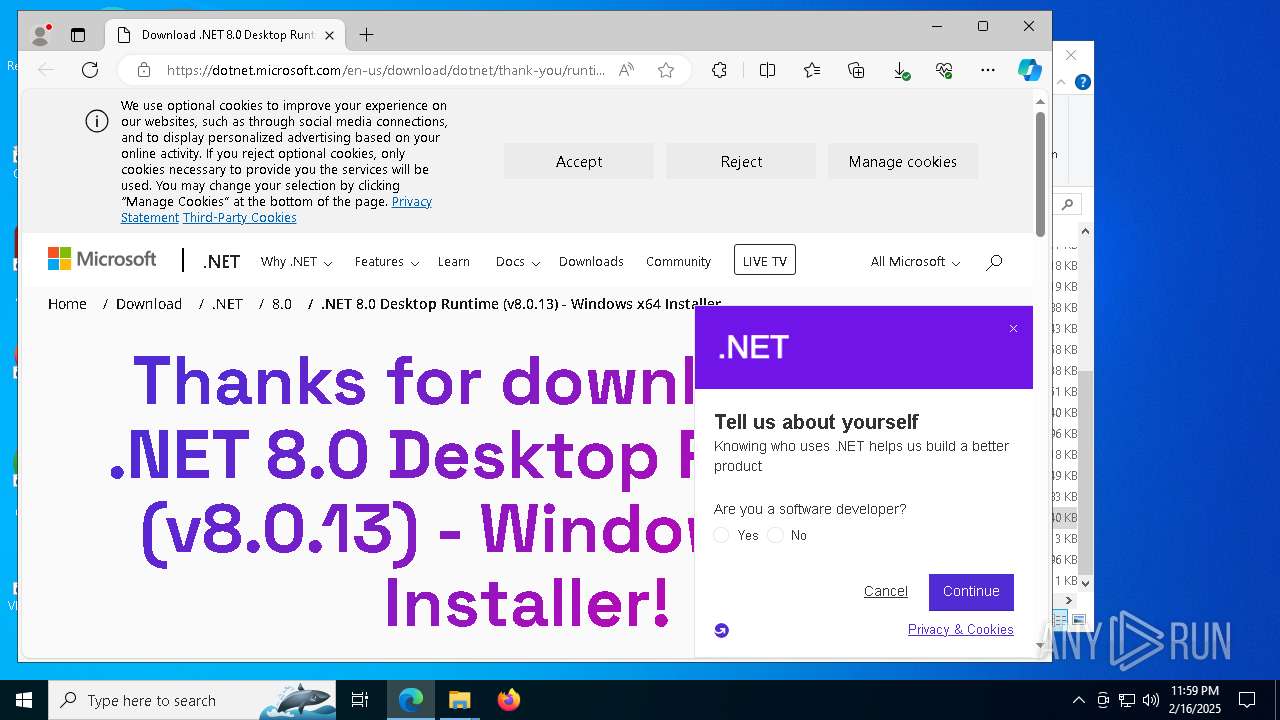Expand Why .NET menu
Viewport: 1280px width, 720px height.
point(296,262)
